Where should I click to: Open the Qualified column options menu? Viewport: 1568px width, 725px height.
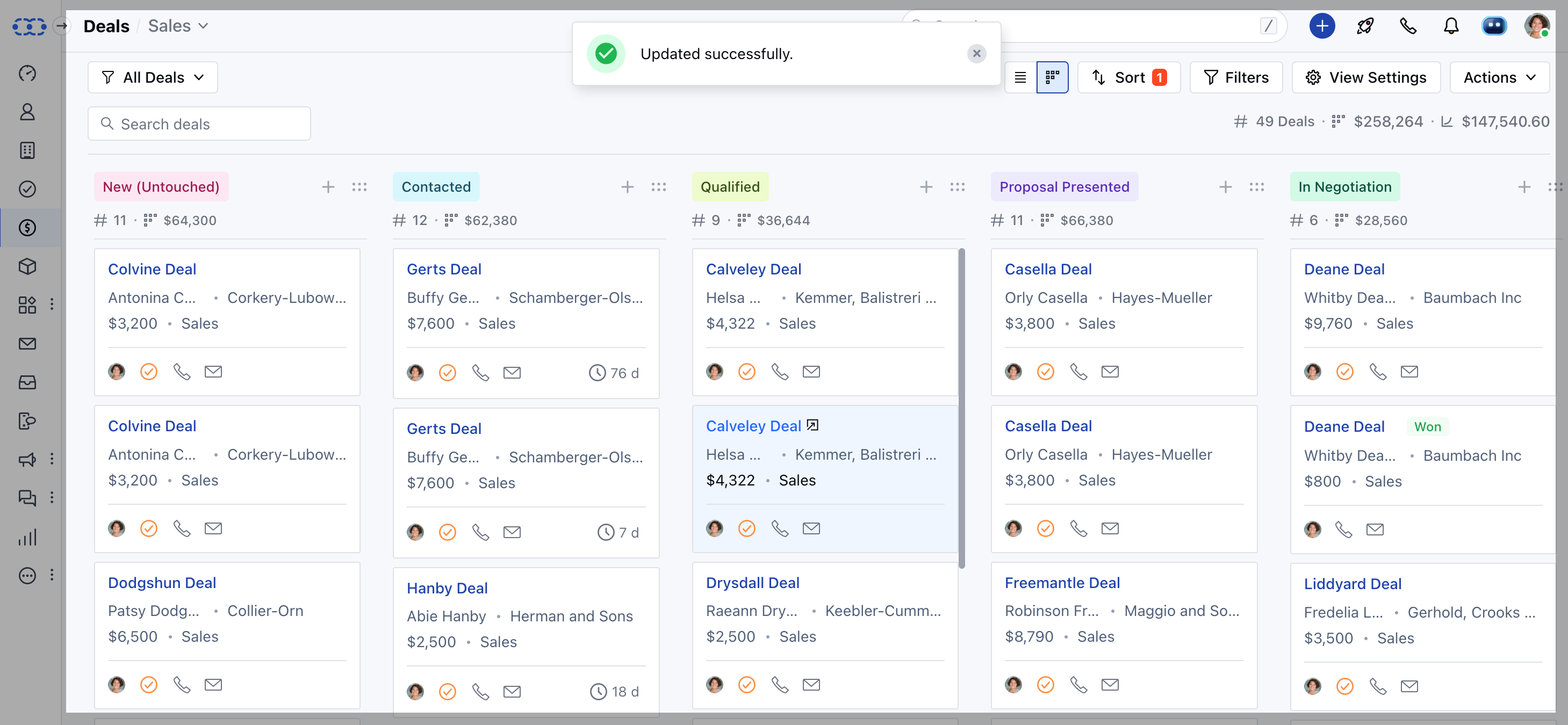pyautogui.click(x=958, y=187)
